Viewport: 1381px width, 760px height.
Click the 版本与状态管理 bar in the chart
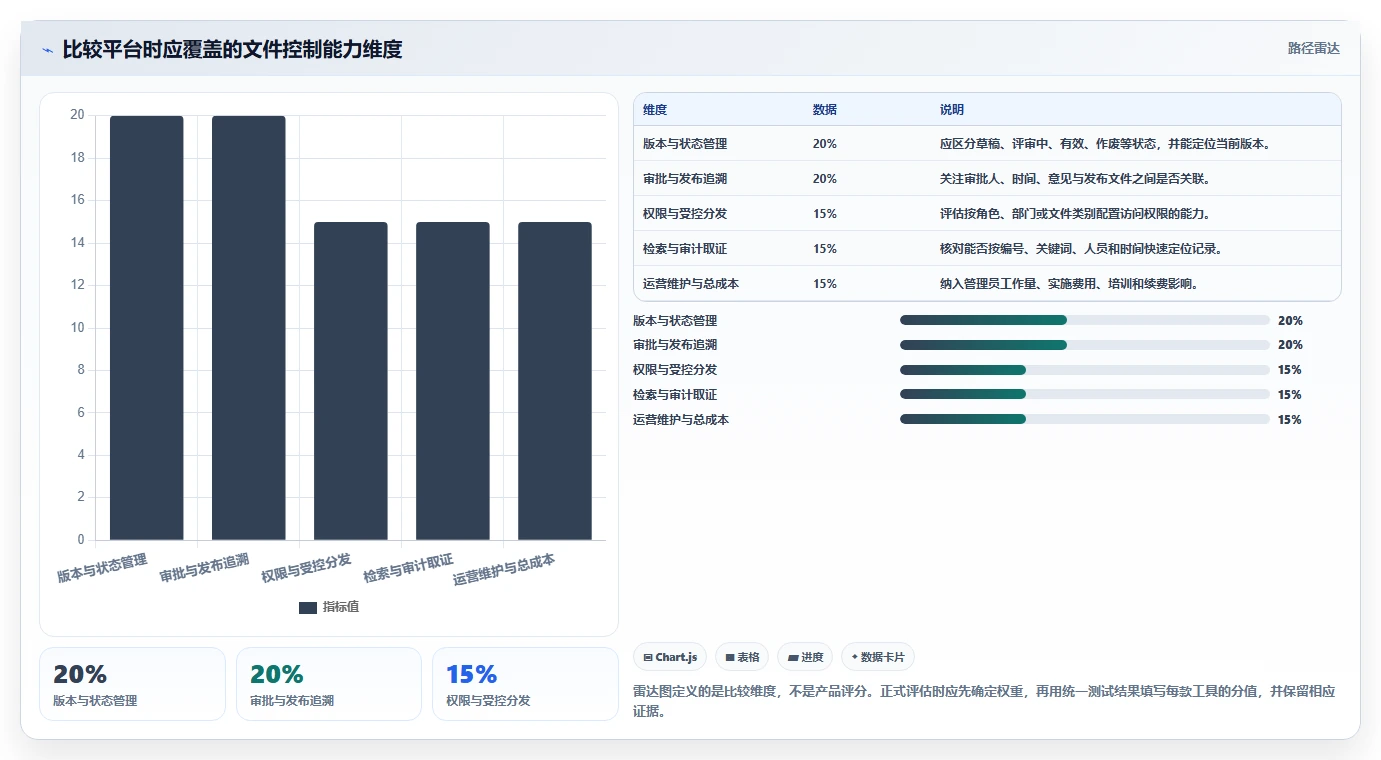pos(147,328)
